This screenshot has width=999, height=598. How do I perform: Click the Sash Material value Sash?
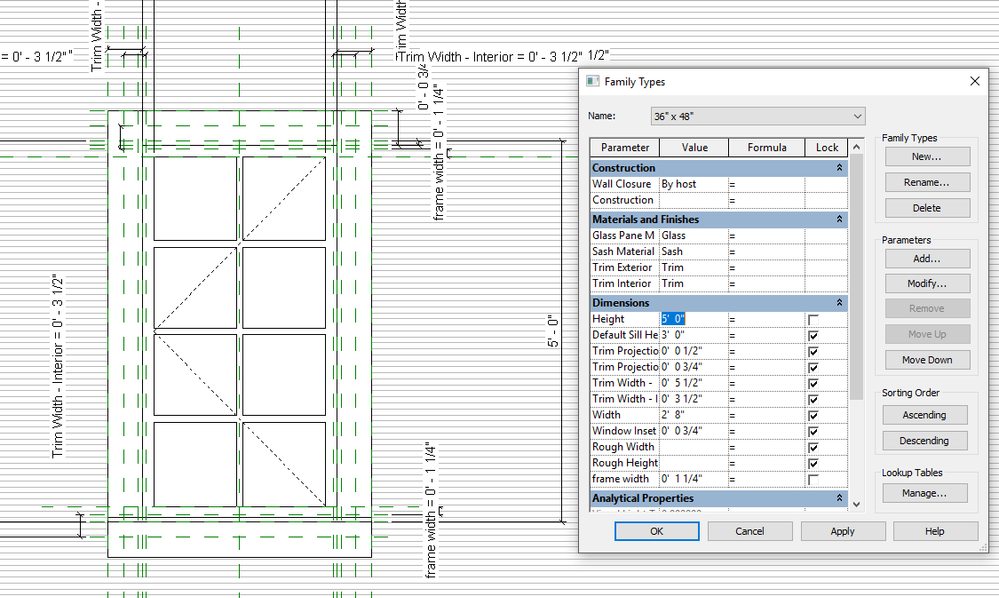coord(693,252)
